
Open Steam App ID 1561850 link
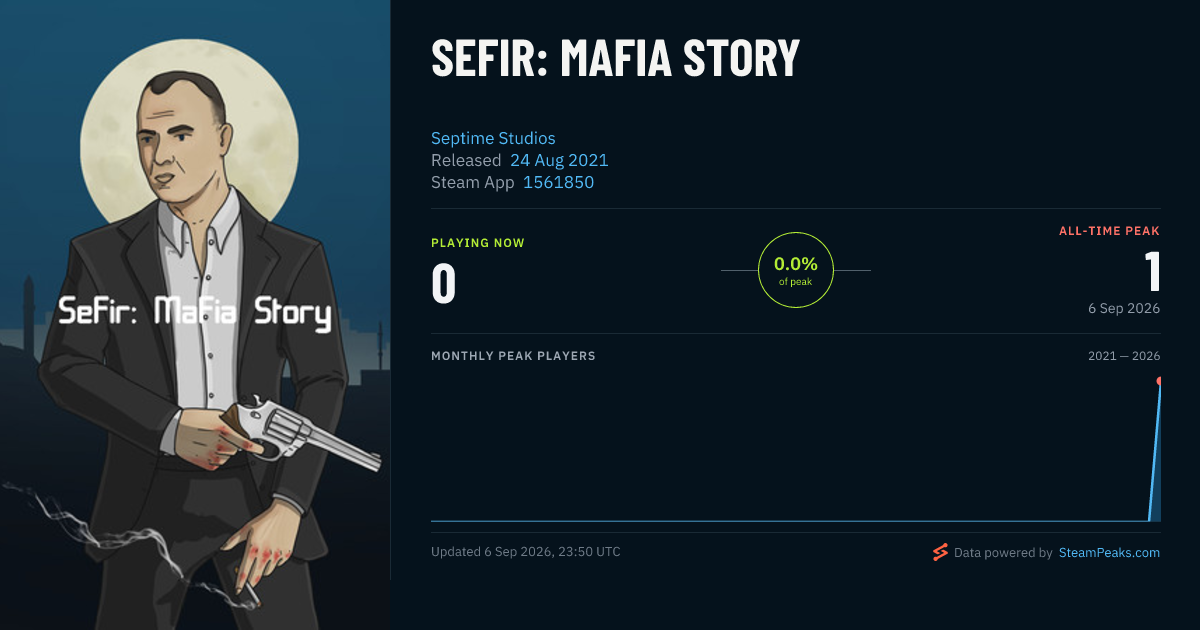pos(558,182)
